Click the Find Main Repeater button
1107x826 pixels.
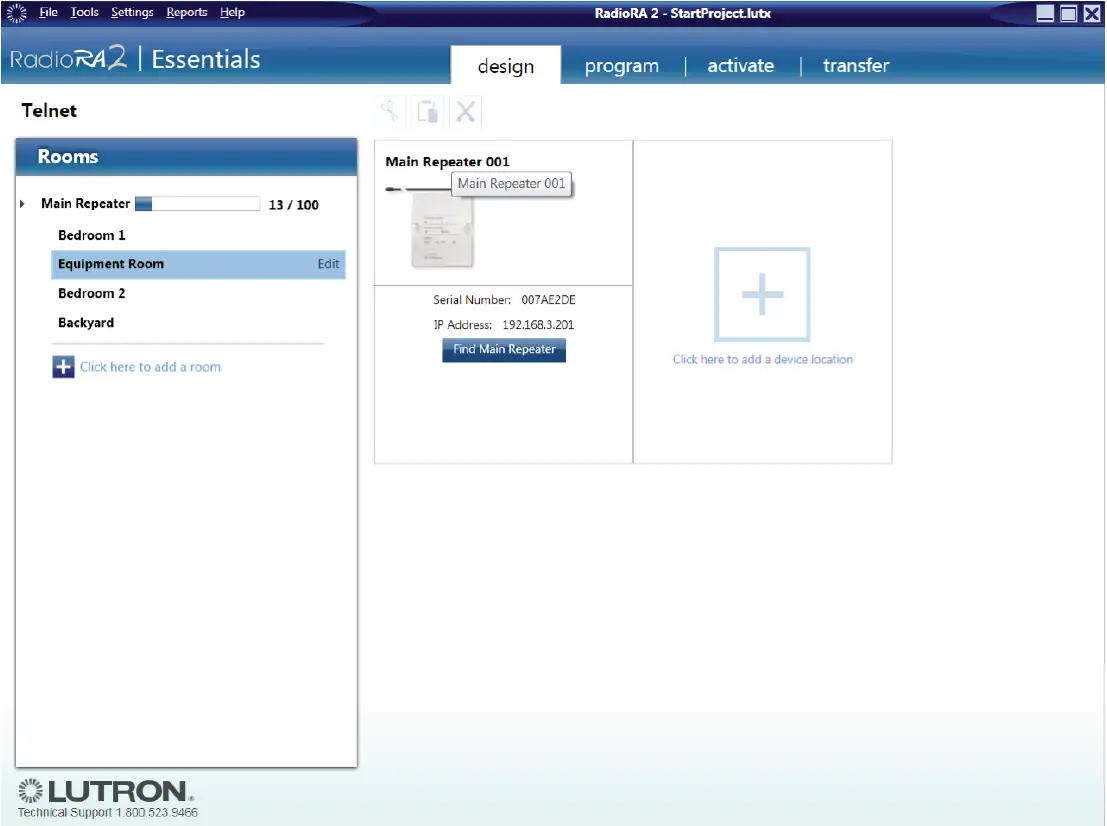504,349
